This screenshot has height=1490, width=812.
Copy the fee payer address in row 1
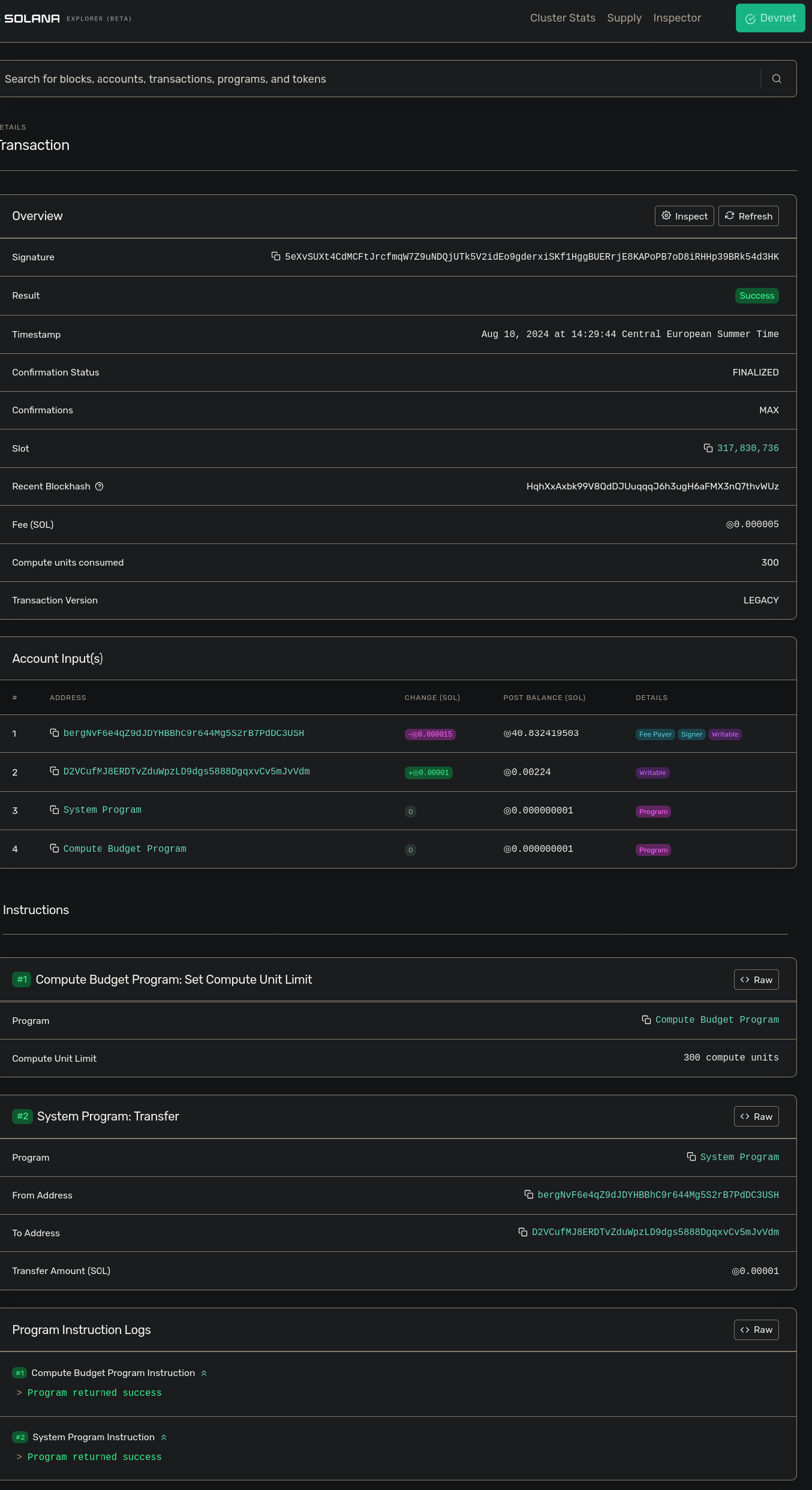click(55, 733)
